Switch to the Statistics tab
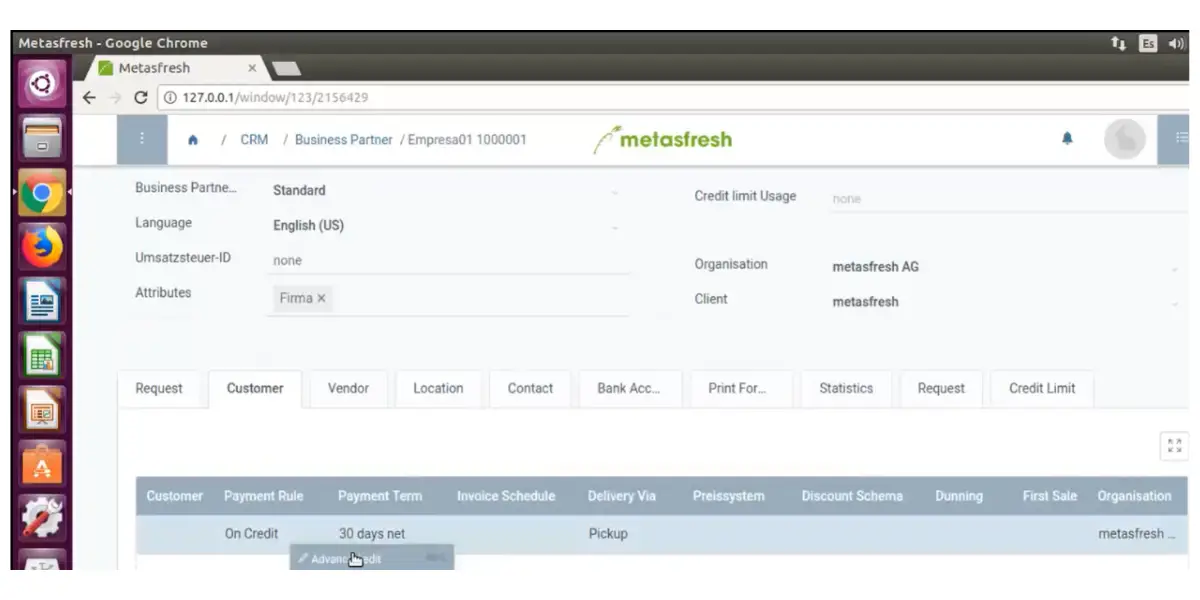The width and height of the screenshot is (1200, 600). (846, 388)
